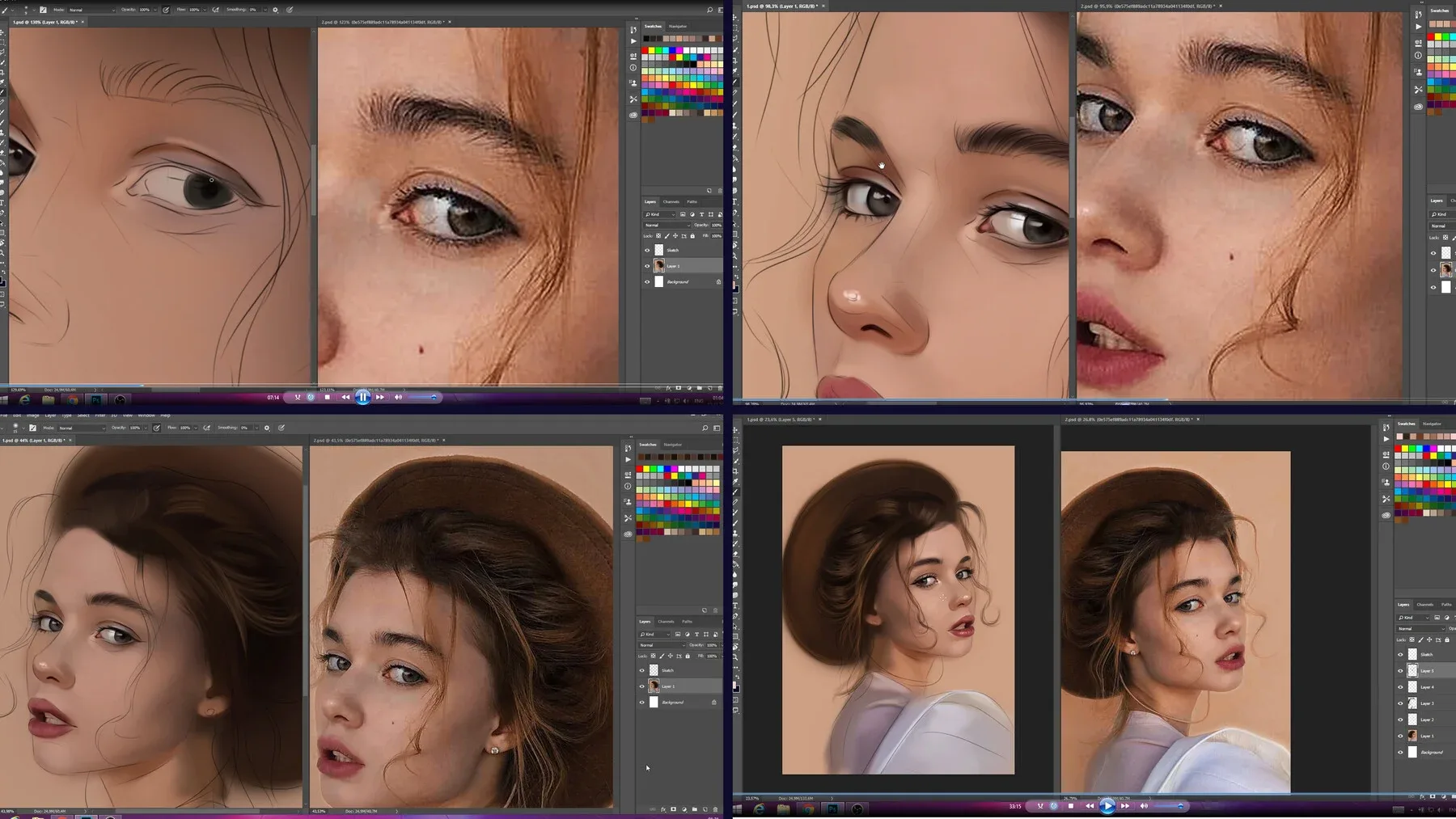Click search magnifier in top-left Photoshop options bar
1456x819 pixels.
[x=710, y=10]
